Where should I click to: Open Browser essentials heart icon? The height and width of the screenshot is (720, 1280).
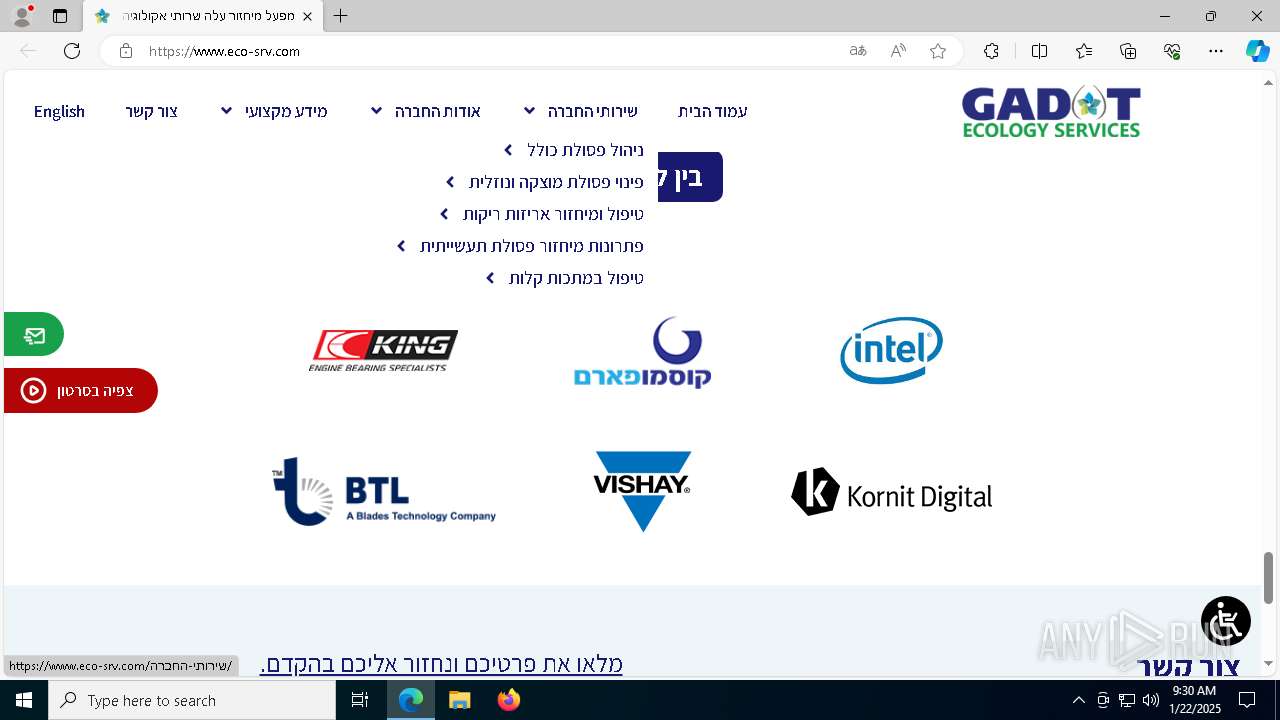[1172, 51]
